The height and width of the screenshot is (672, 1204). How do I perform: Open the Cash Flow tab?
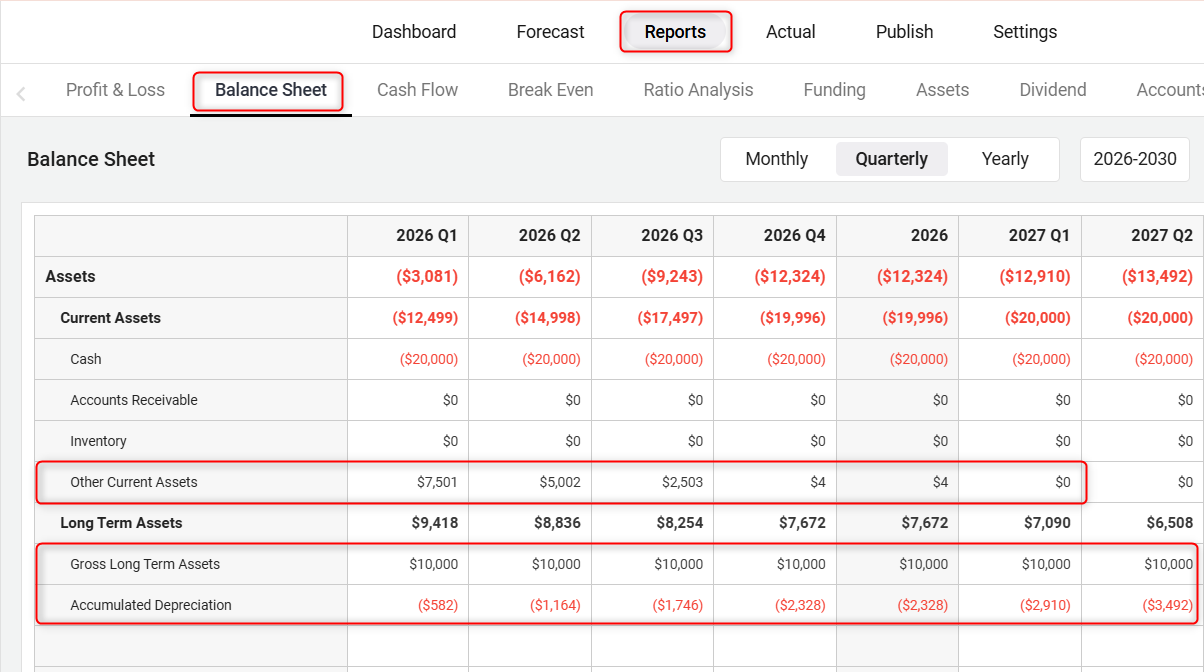tap(417, 90)
